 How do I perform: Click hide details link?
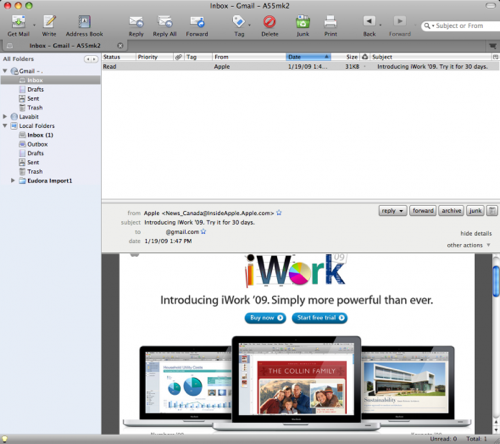[476, 233]
